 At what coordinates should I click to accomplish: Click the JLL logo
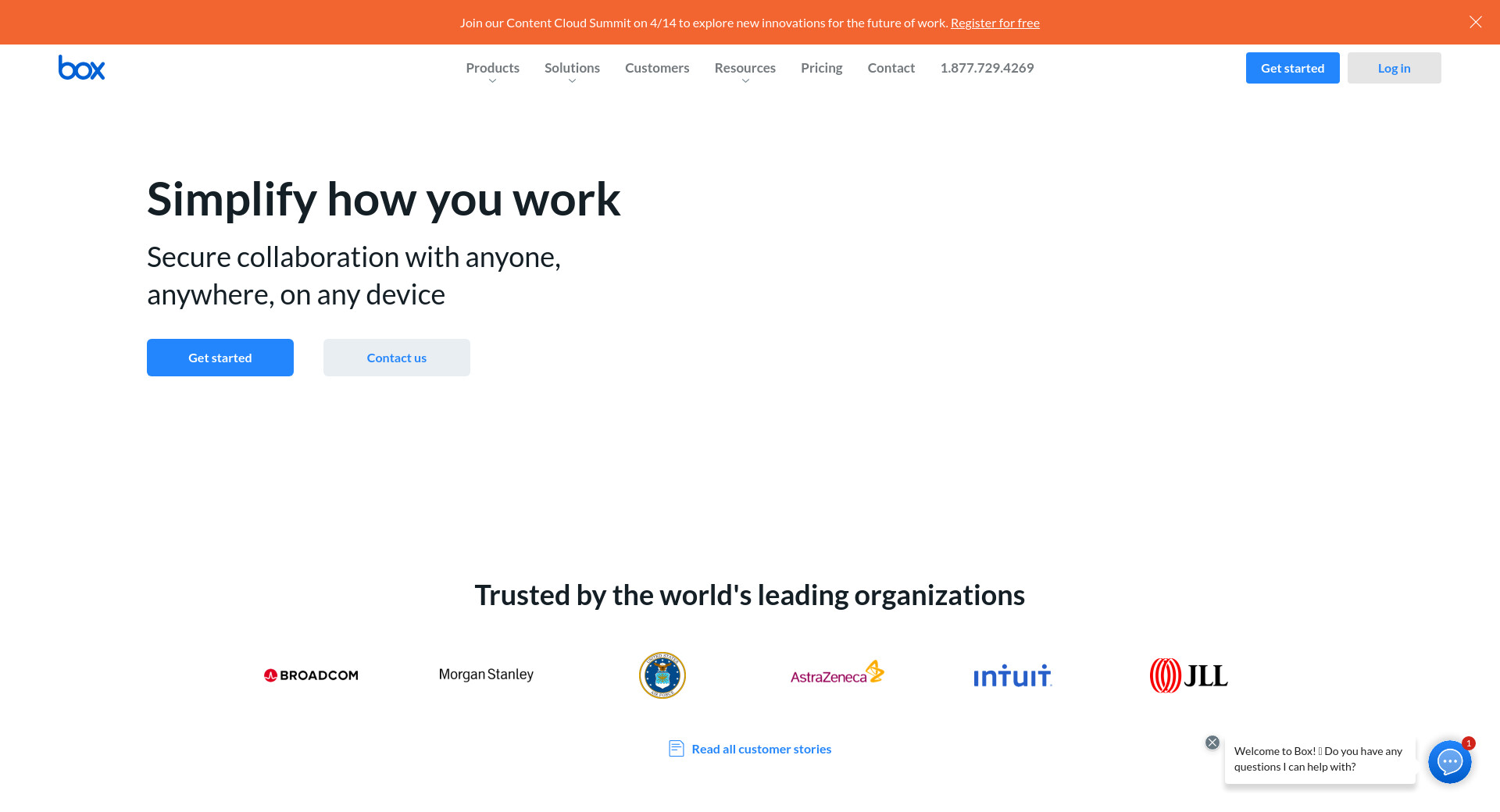point(1188,675)
